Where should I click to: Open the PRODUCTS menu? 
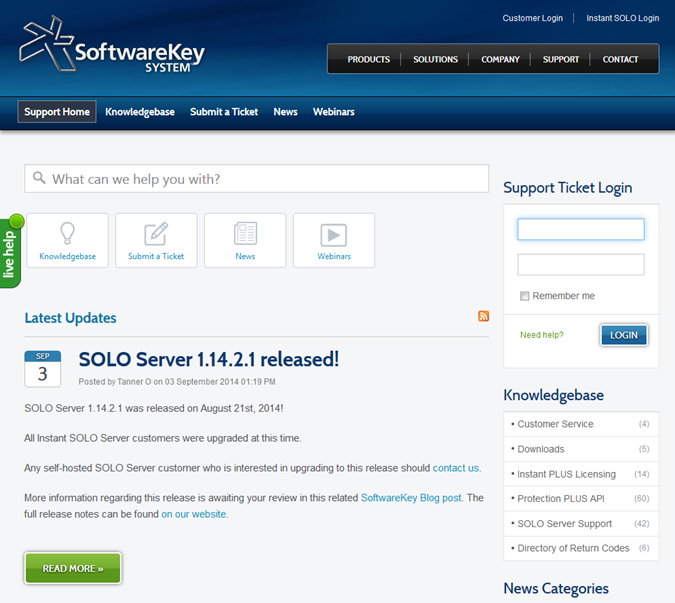[x=368, y=59]
